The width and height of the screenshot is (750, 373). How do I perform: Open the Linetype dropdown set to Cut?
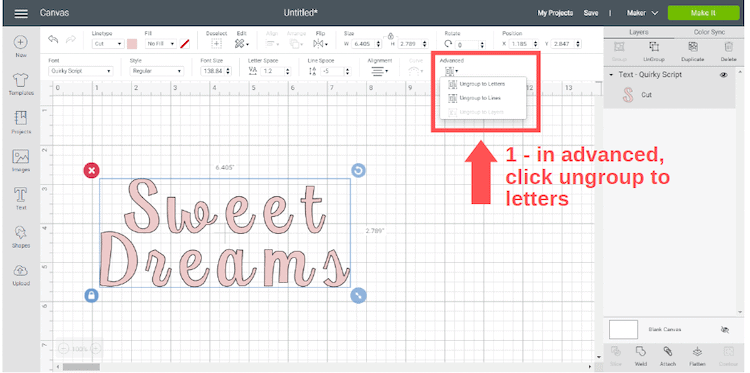point(108,44)
